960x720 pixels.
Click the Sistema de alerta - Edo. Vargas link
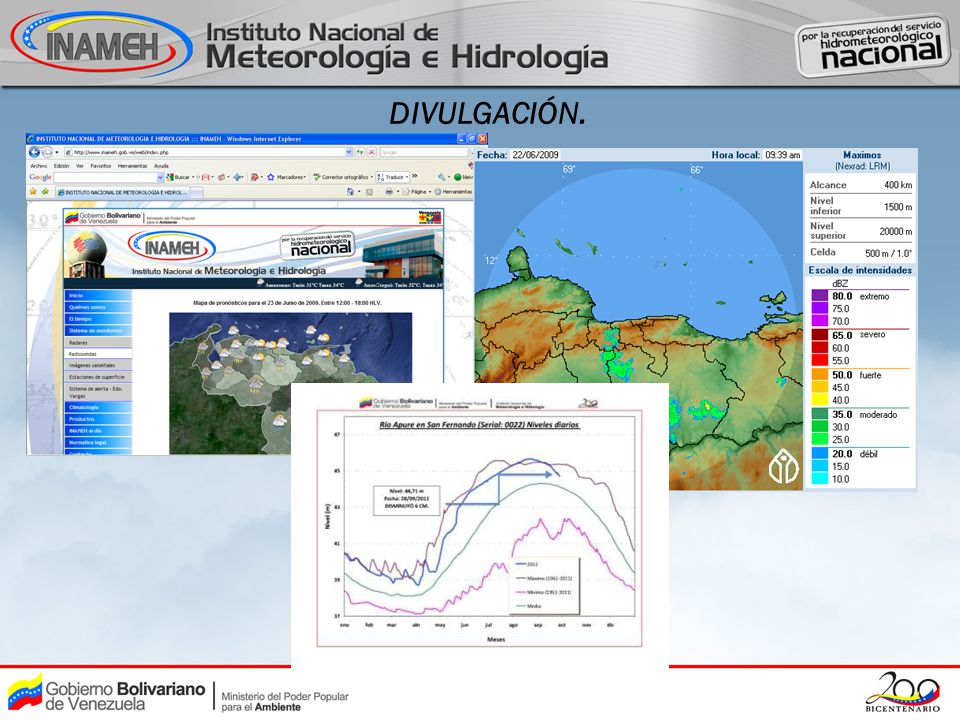(98, 392)
